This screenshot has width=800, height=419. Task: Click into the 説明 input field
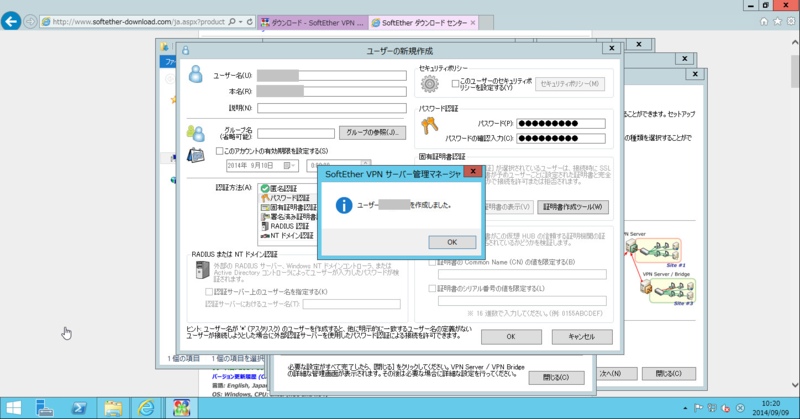click(x=332, y=108)
